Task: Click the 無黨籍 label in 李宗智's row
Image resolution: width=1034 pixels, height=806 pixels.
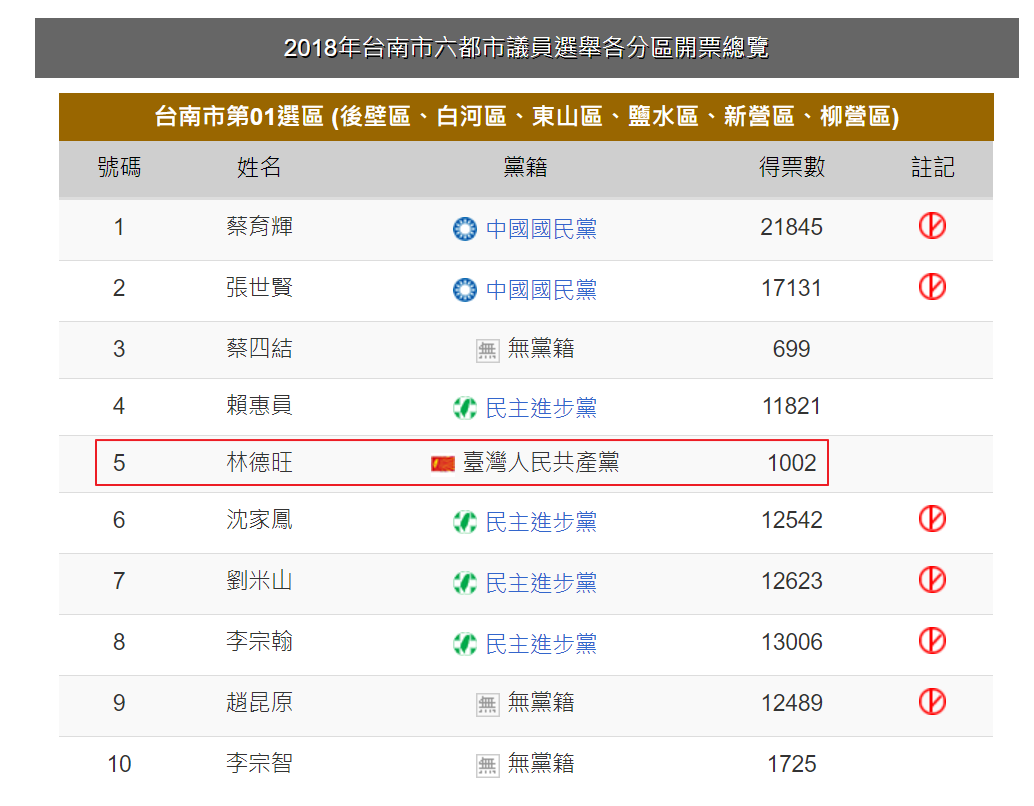Action: coord(541,763)
